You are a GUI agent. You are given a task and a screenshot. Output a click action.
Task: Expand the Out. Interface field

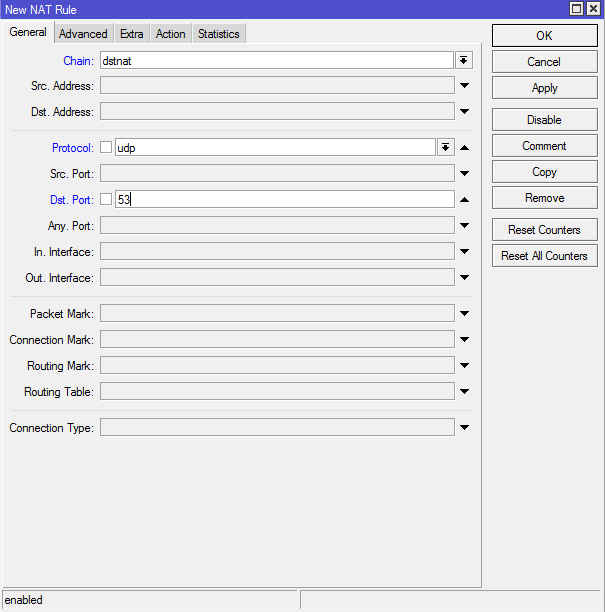coord(464,278)
